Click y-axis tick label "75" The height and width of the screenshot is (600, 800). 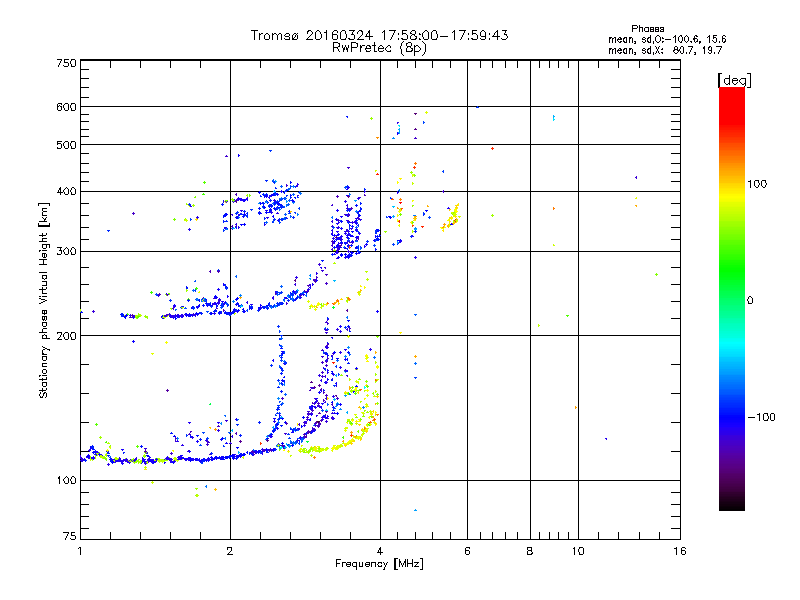click(70, 536)
